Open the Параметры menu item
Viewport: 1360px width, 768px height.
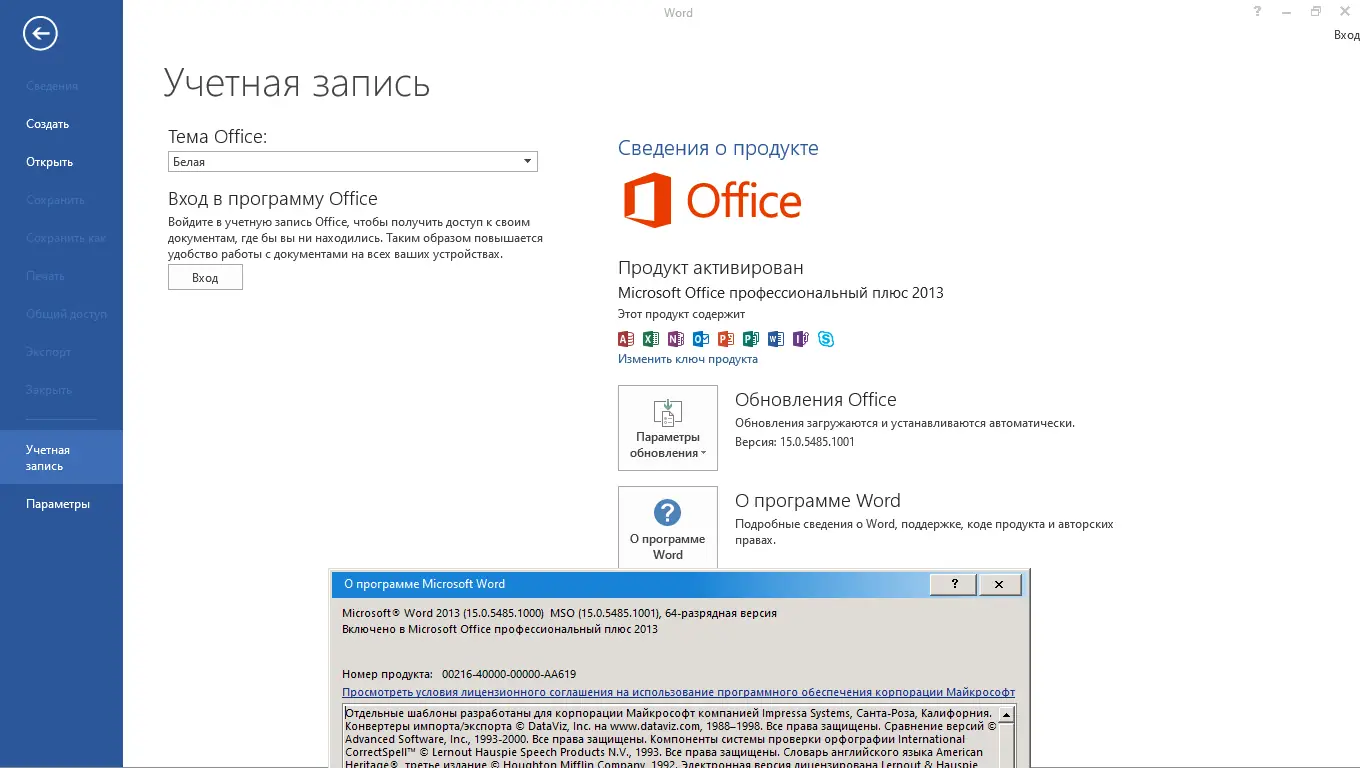click(58, 503)
